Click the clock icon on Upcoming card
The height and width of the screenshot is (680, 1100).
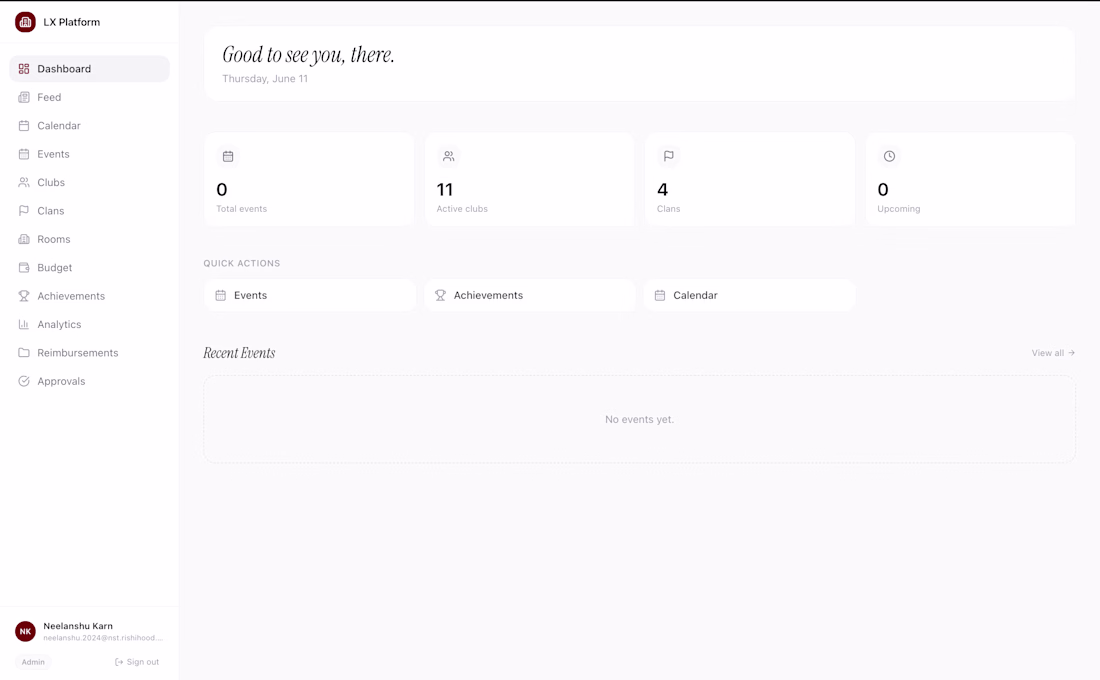coord(889,156)
